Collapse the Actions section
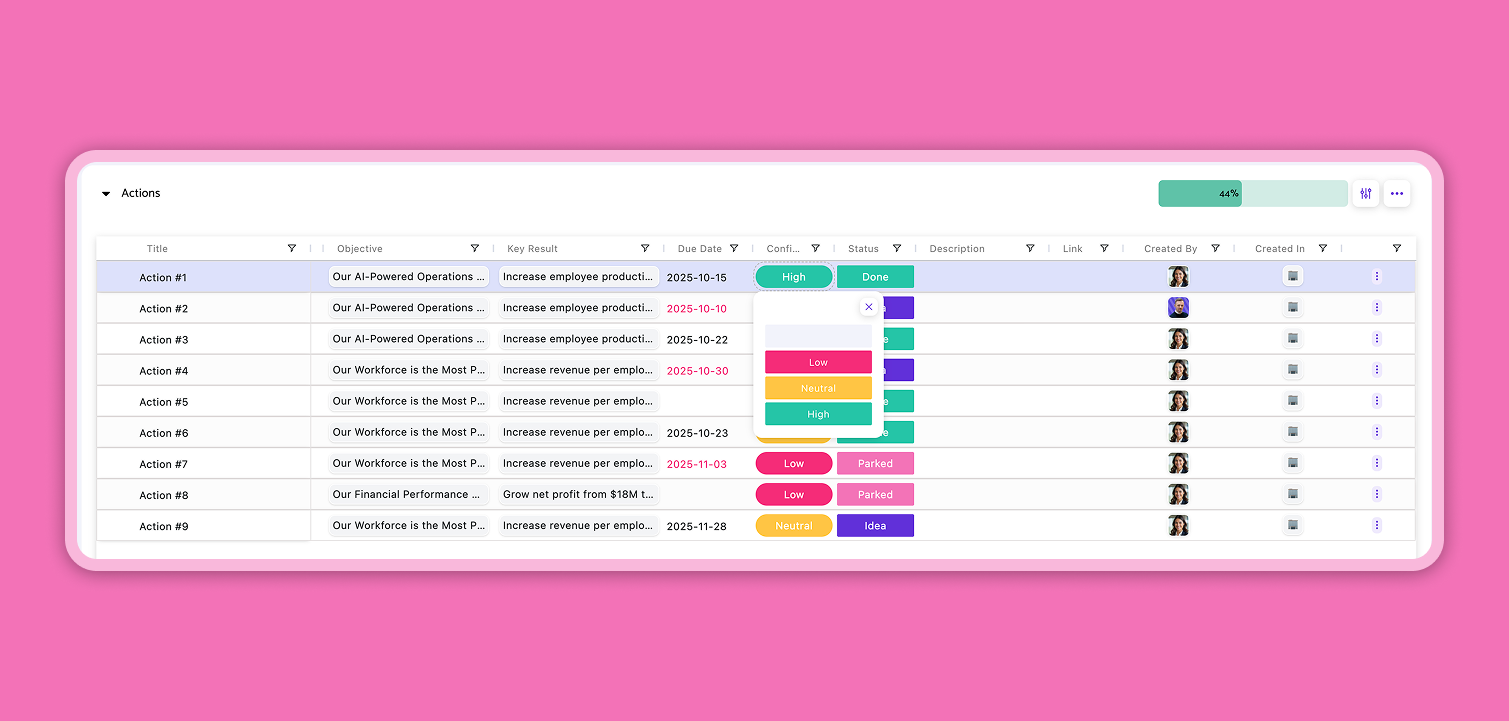This screenshot has width=1509, height=721. coord(106,194)
